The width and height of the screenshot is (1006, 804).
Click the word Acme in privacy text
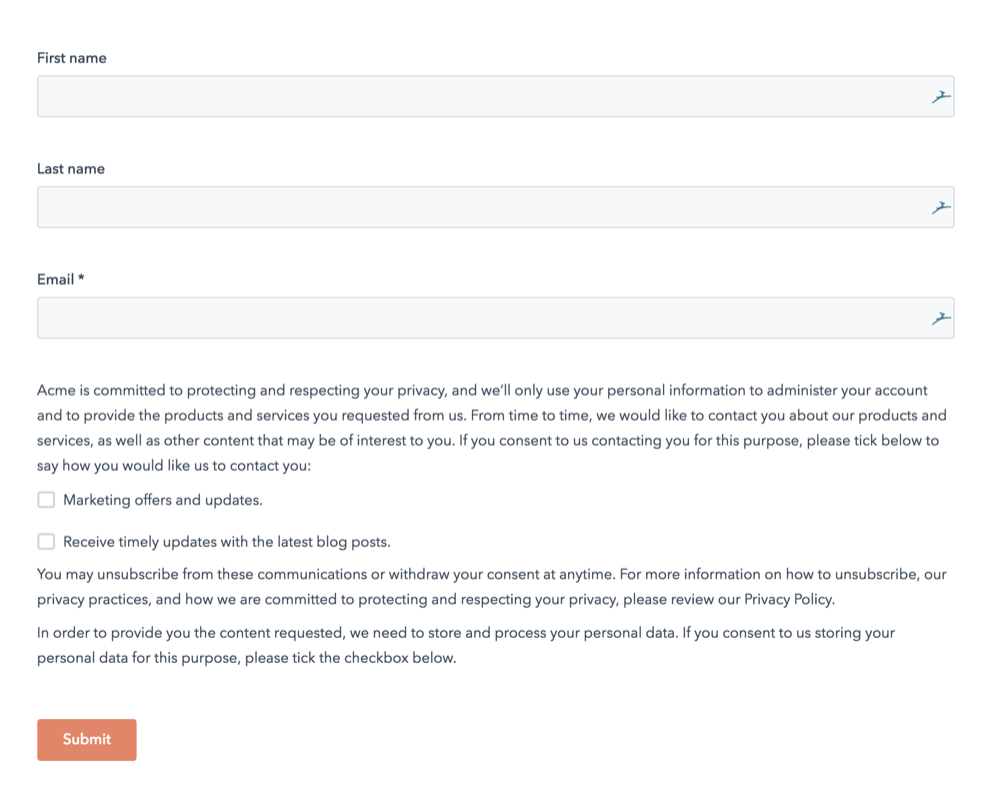pos(55,390)
